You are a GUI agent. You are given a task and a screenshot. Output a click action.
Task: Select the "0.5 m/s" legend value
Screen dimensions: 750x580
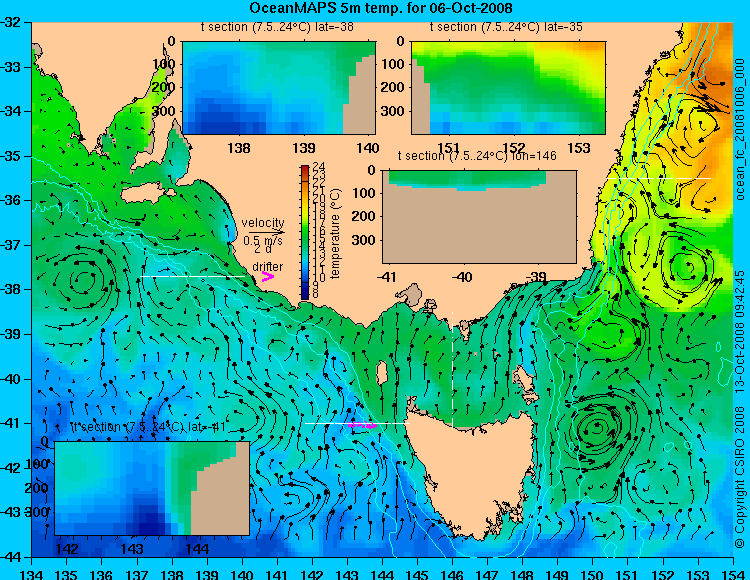tap(263, 241)
